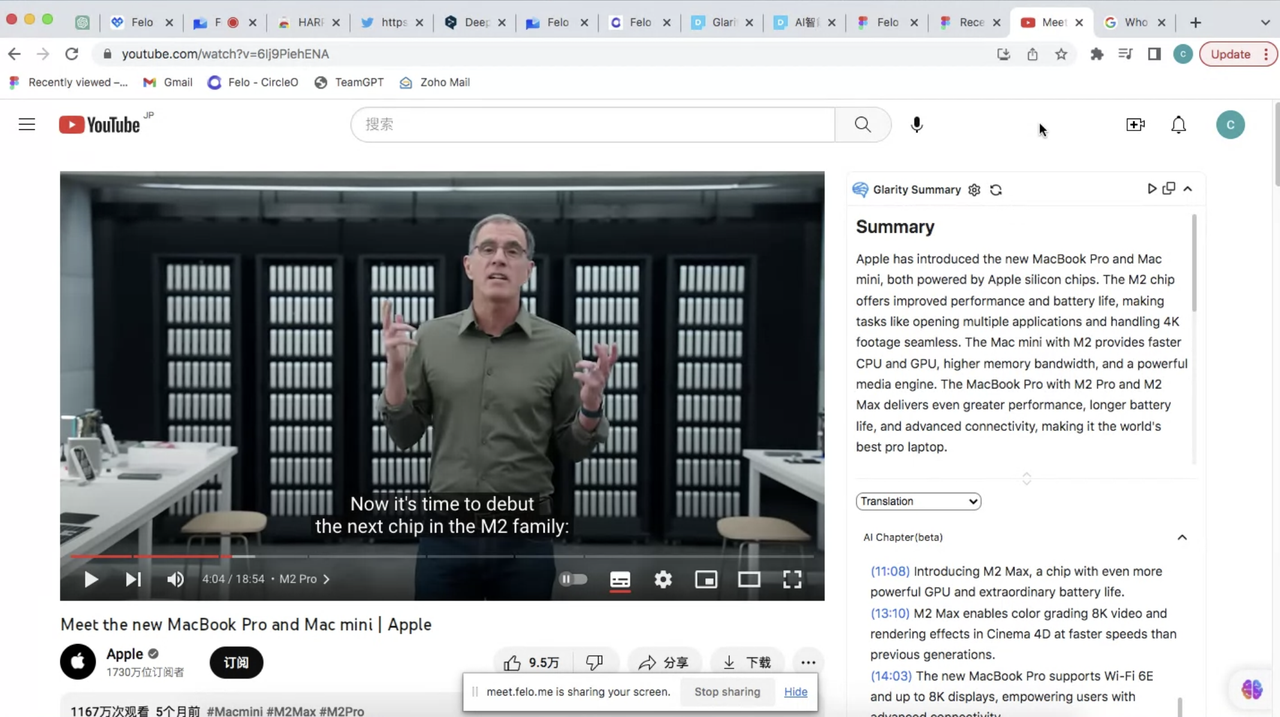
Task: Bookmark this page with the star
Action: [1061, 54]
